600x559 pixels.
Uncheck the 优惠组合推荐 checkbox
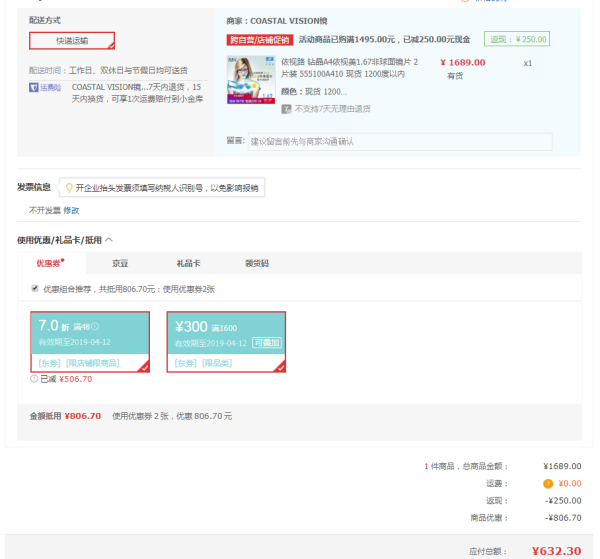35,288
